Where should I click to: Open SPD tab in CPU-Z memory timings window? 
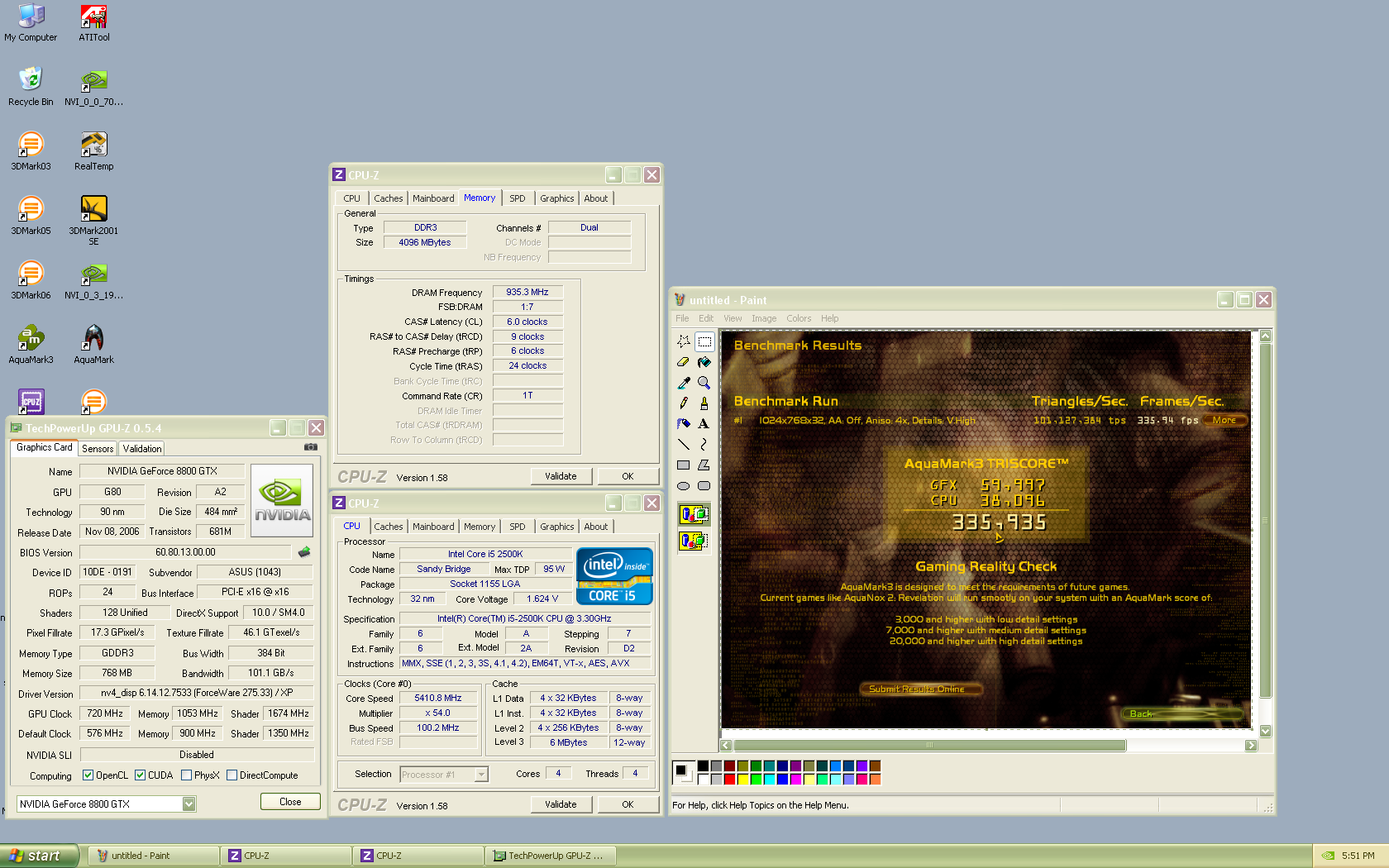pyautogui.click(x=518, y=198)
